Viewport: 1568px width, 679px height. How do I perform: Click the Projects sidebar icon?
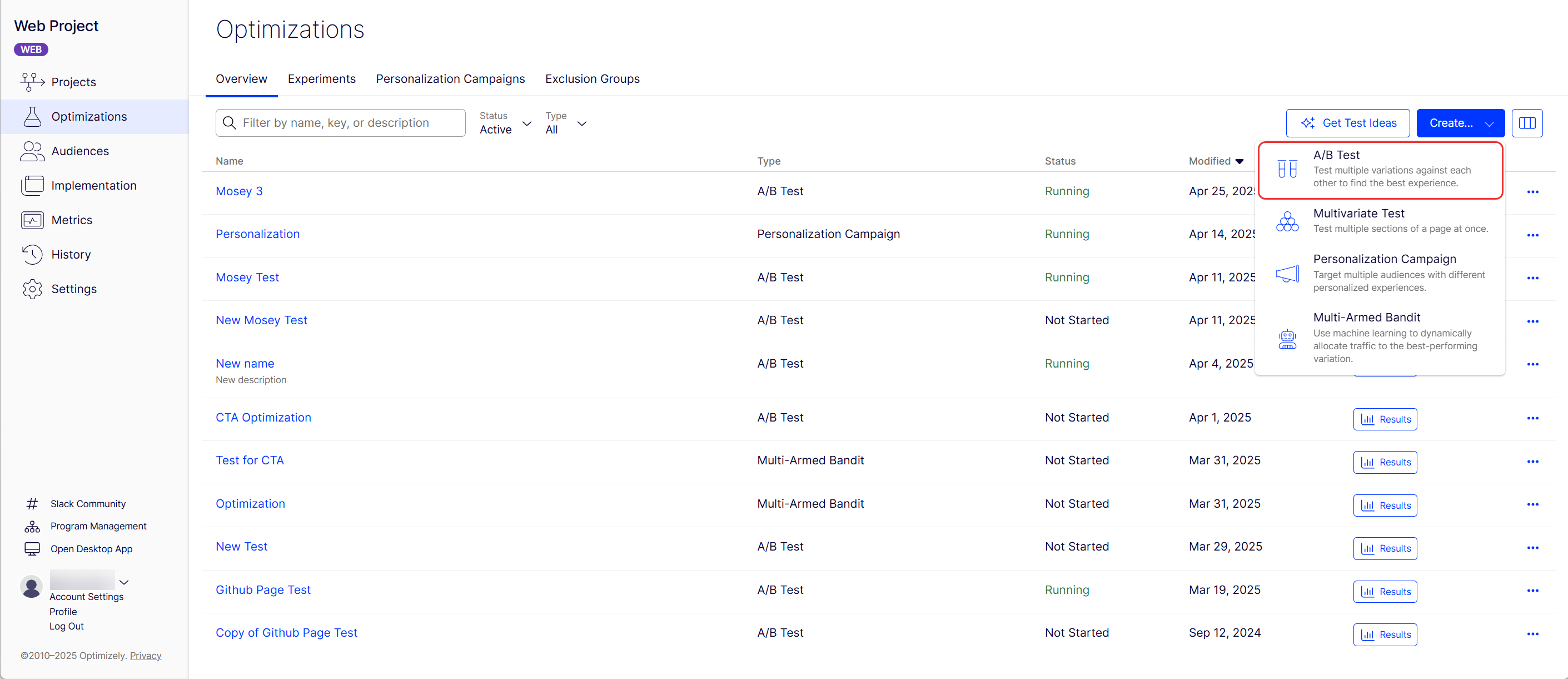(x=32, y=82)
